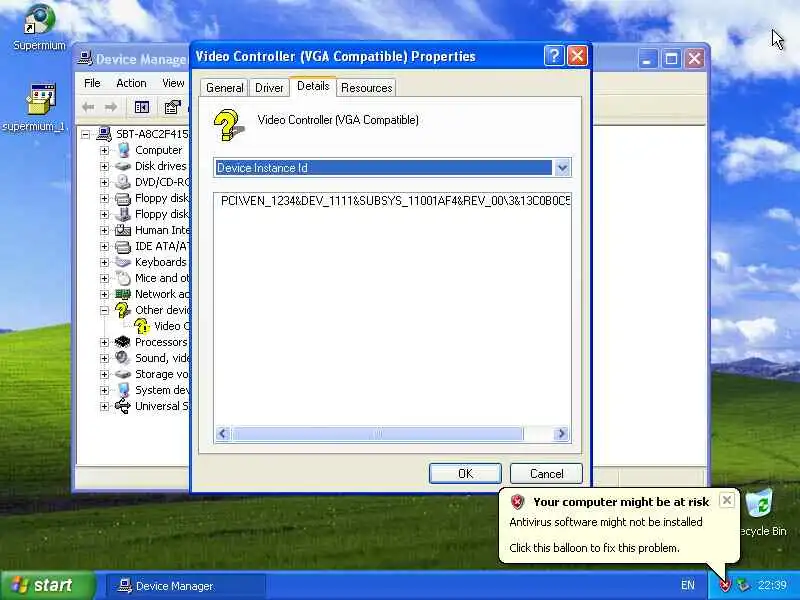Click the horizontal scrollbar thumb in details list

pos(378,434)
